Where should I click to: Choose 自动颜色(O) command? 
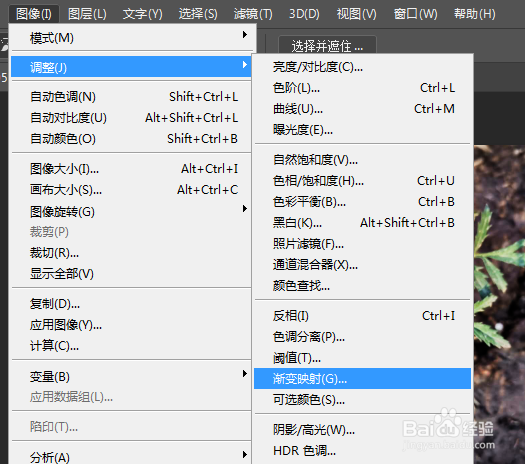click(131, 139)
